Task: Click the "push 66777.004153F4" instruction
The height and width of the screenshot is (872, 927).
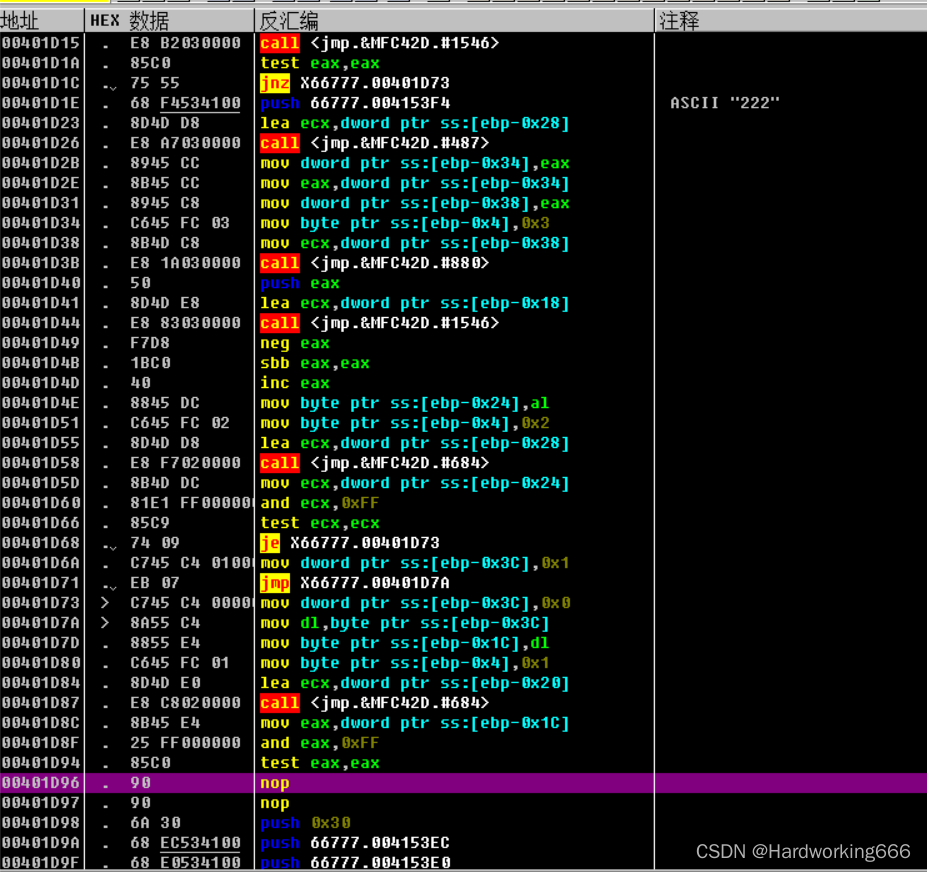Action: click(x=355, y=103)
